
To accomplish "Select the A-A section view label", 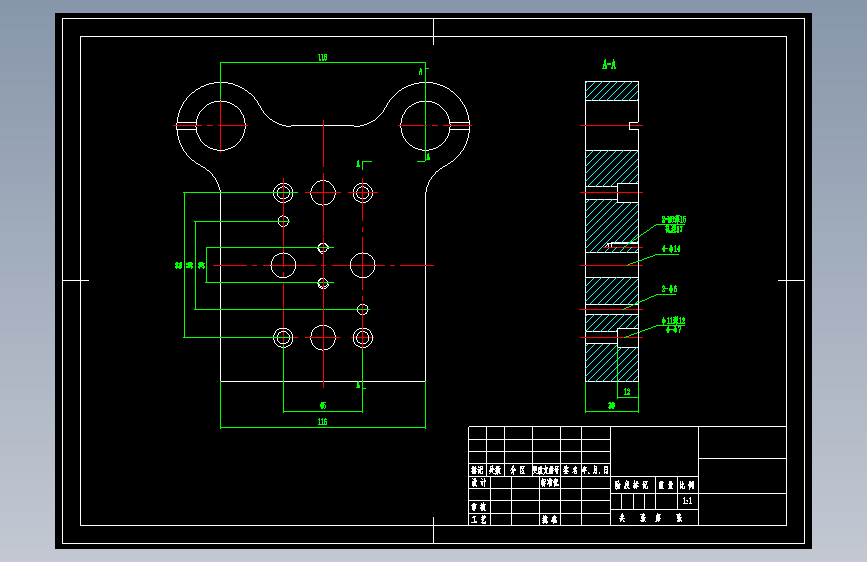I will (609, 65).
